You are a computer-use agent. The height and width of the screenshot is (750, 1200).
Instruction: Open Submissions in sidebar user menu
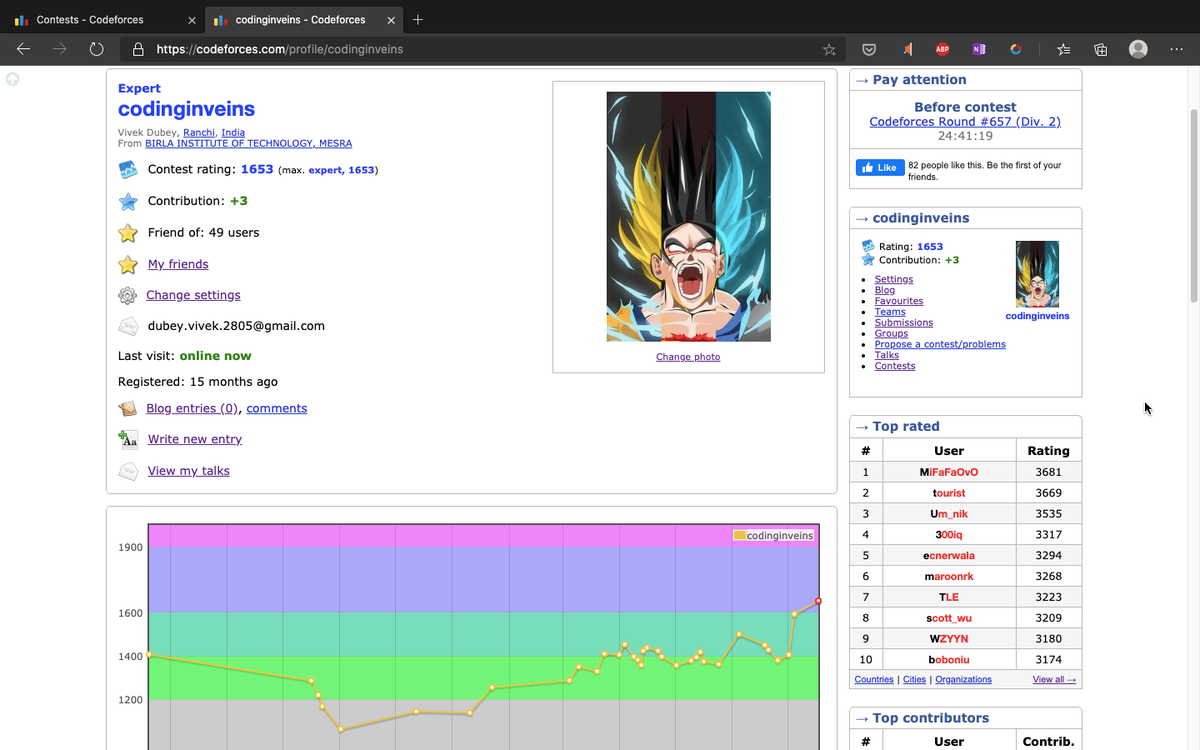pos(903,323)
